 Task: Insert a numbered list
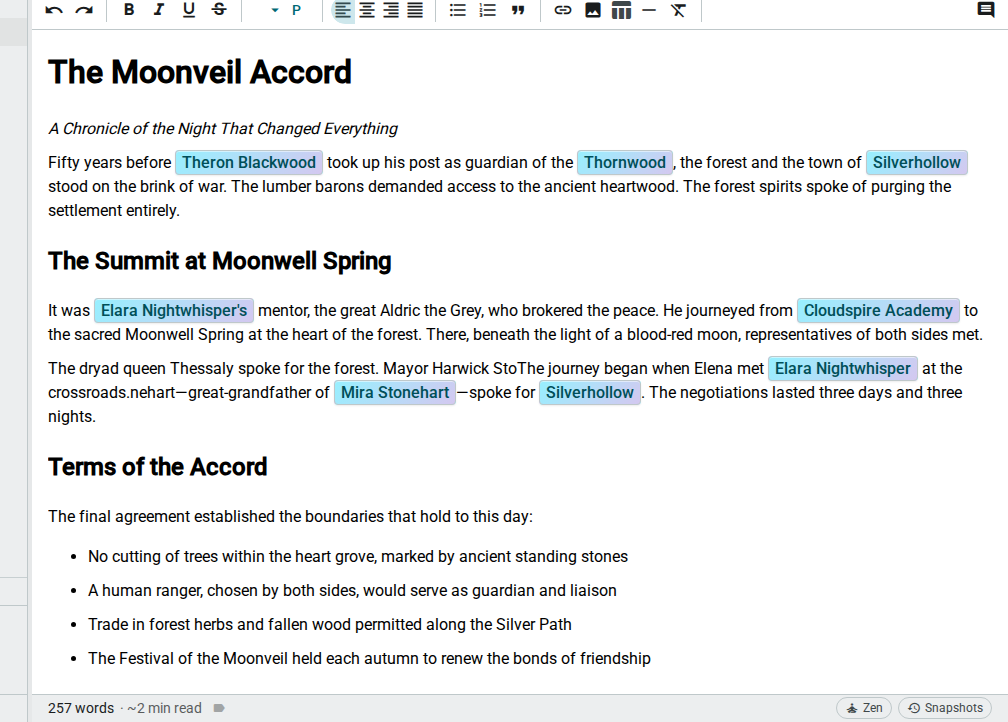[488, 10]
